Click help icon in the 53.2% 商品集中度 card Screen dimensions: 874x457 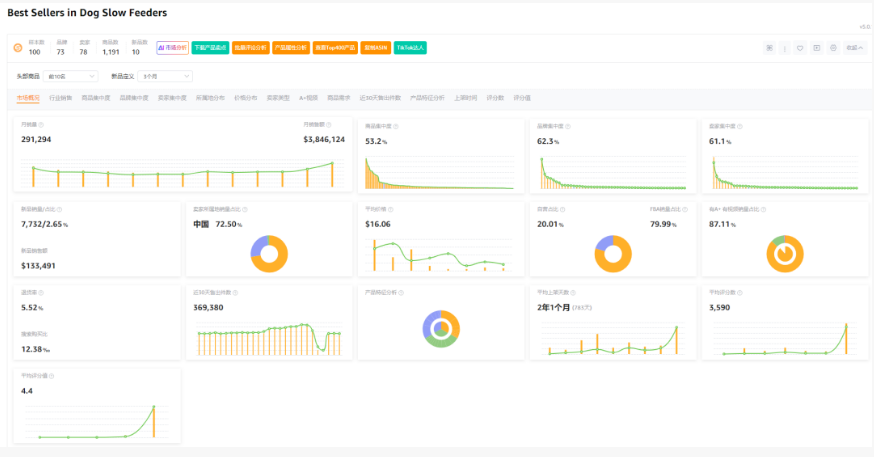[x=396, y=127]
